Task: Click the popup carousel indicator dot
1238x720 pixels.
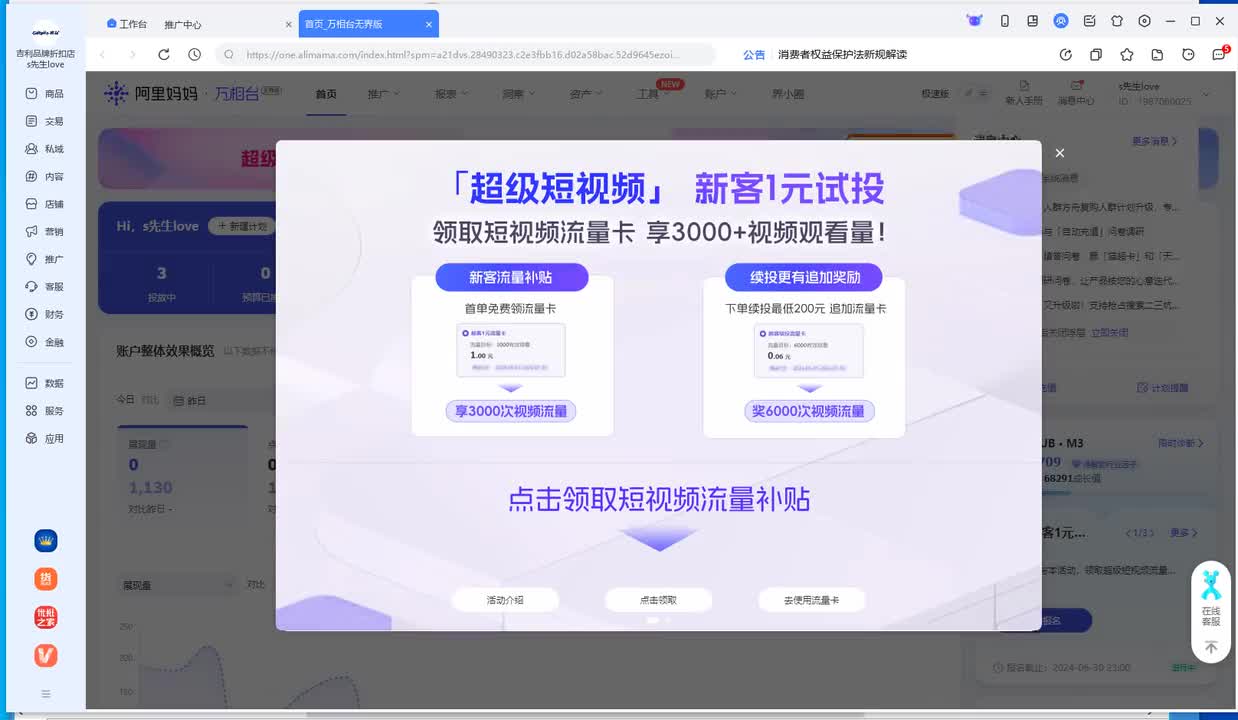Action: point(653,620)
